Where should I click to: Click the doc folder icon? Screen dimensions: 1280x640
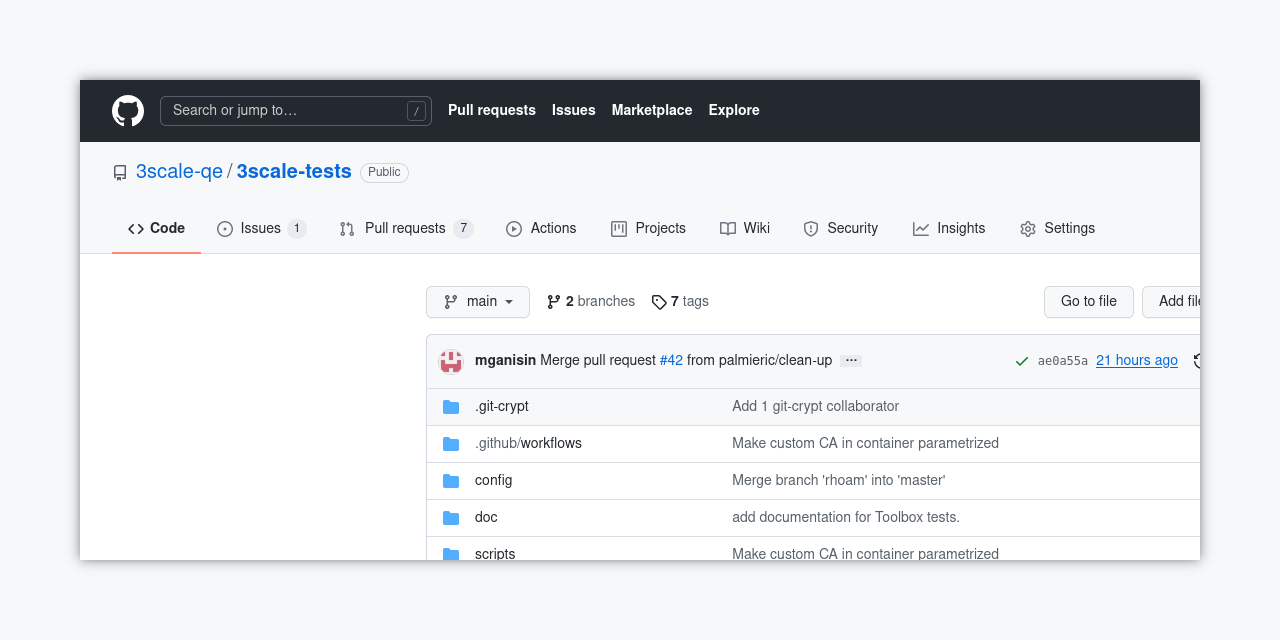451,518
